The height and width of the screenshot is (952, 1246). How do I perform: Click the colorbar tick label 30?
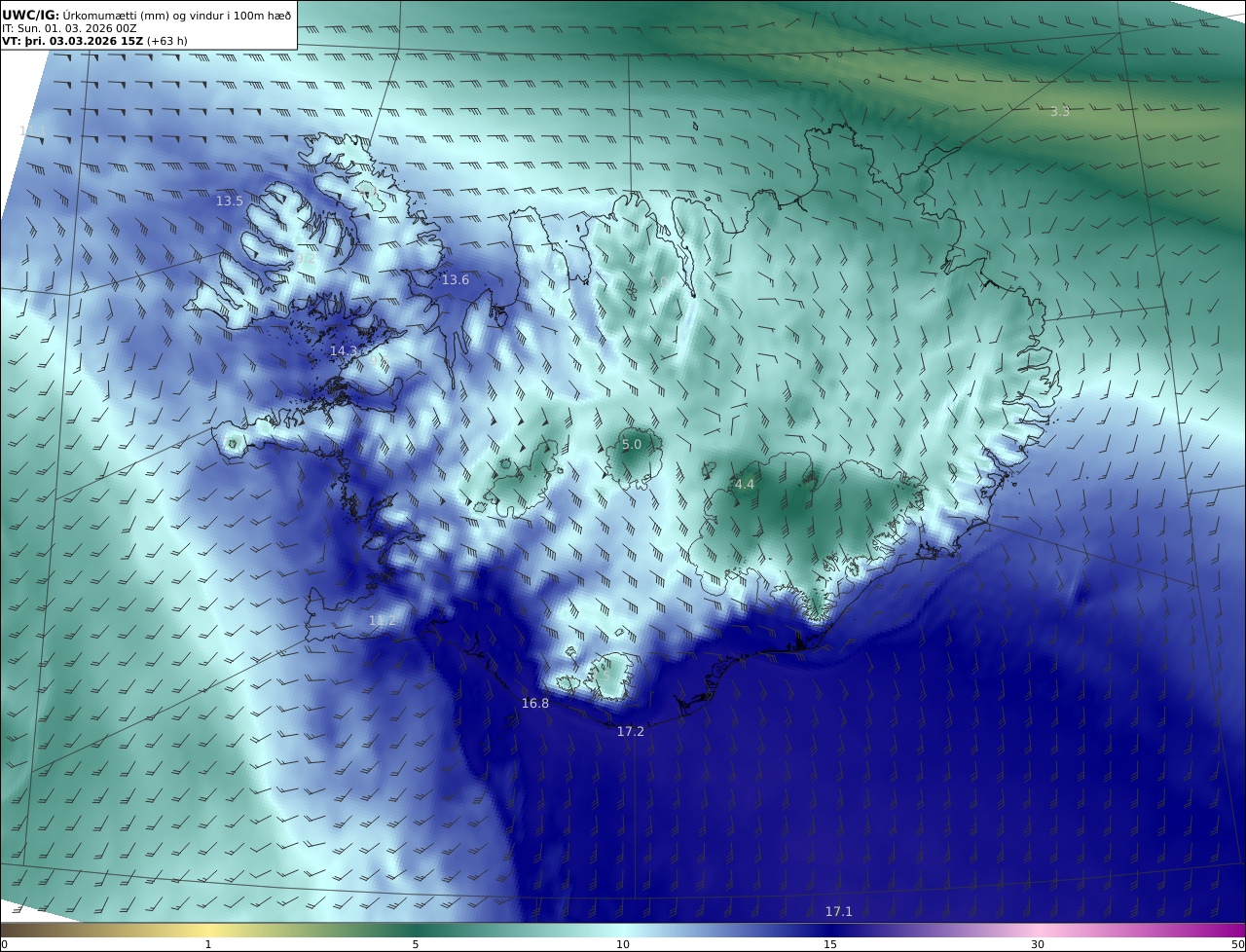point(1038,944)
